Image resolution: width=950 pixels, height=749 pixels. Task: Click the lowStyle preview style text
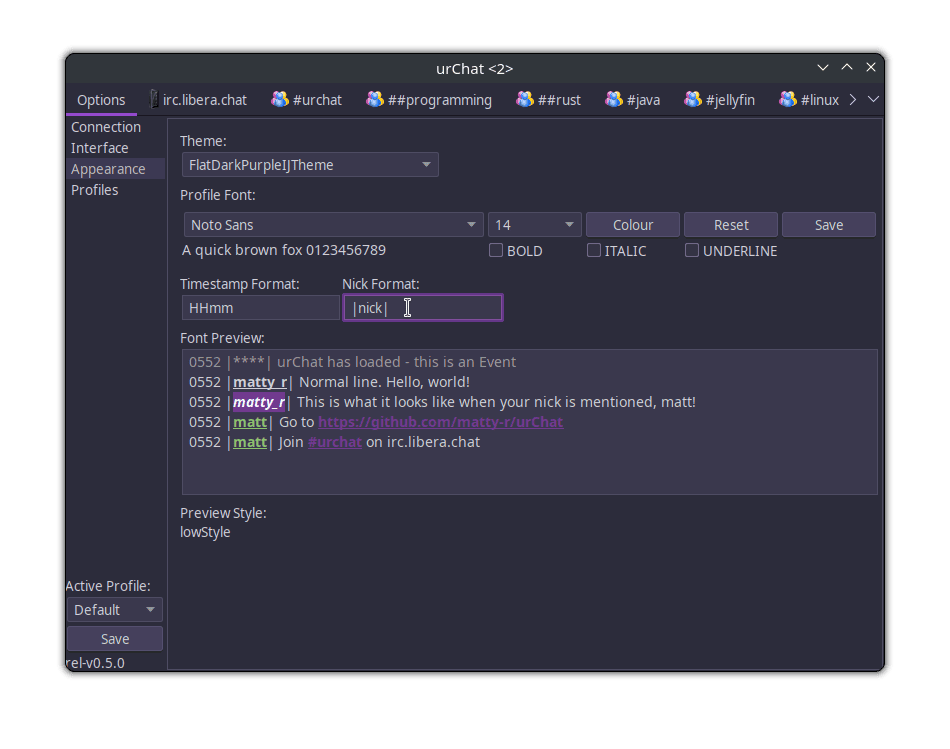205,532
